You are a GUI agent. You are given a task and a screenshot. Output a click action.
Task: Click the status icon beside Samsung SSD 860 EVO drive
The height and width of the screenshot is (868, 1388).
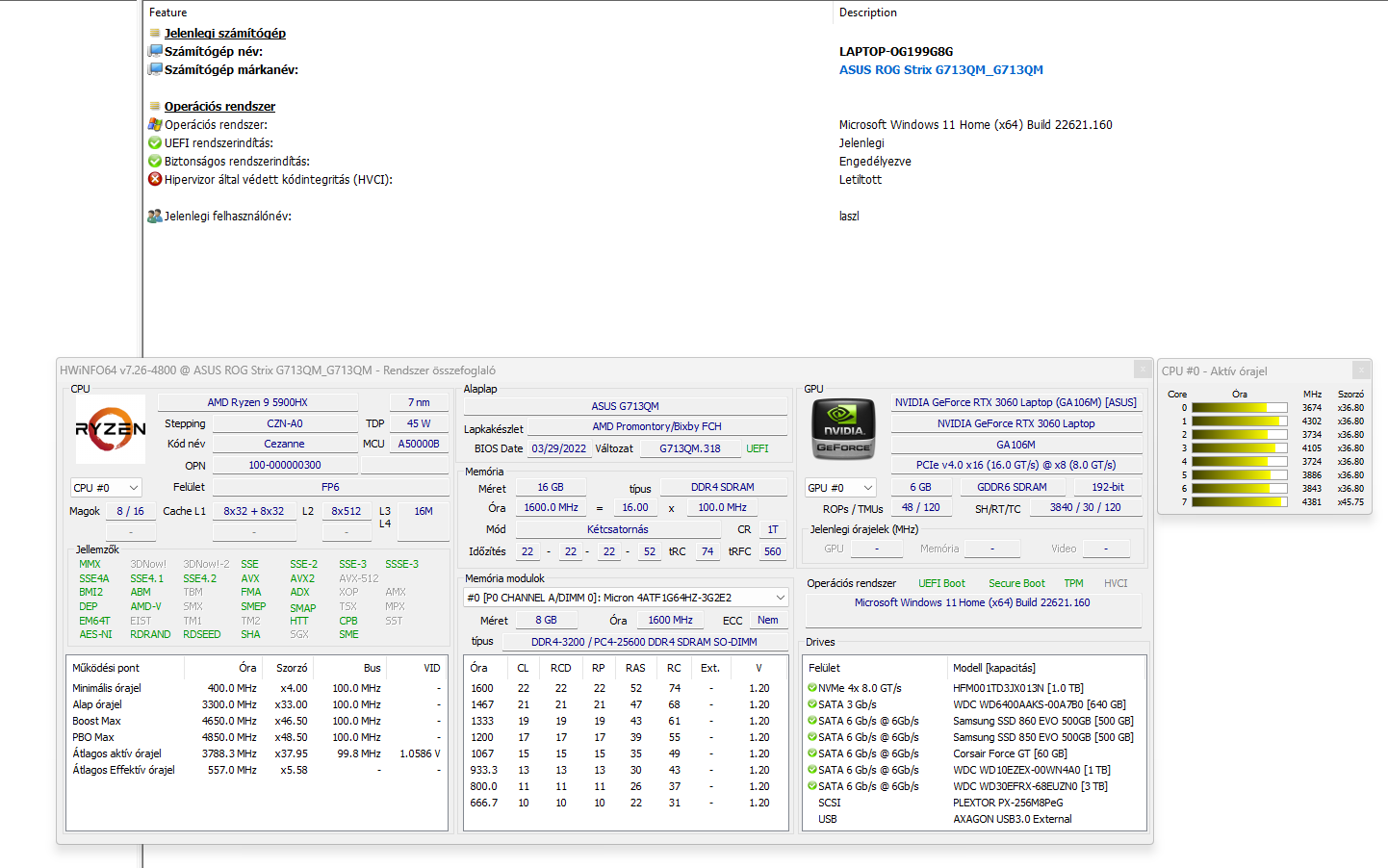[812, 721]
